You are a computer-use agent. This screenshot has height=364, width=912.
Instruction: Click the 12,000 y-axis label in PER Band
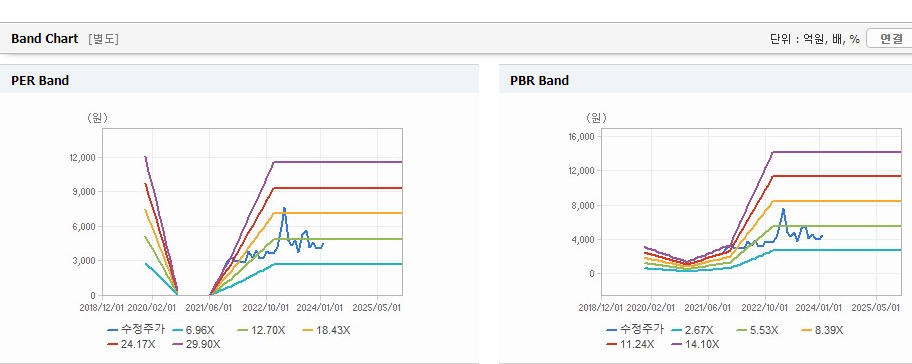click(x=83, y=158)
